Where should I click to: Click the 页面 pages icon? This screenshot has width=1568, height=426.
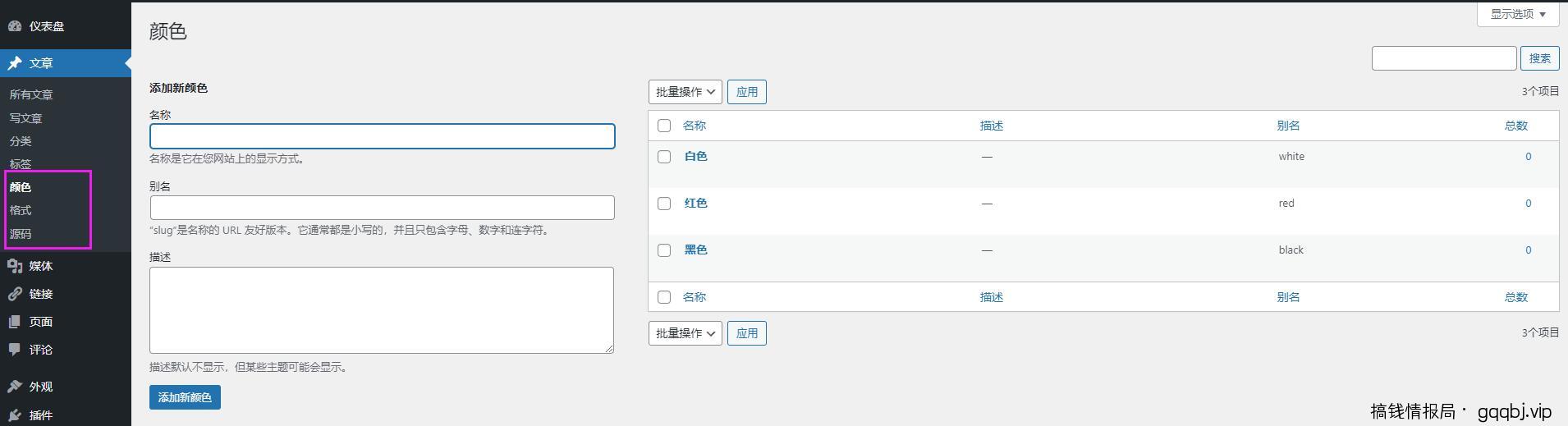coord(15,322)
